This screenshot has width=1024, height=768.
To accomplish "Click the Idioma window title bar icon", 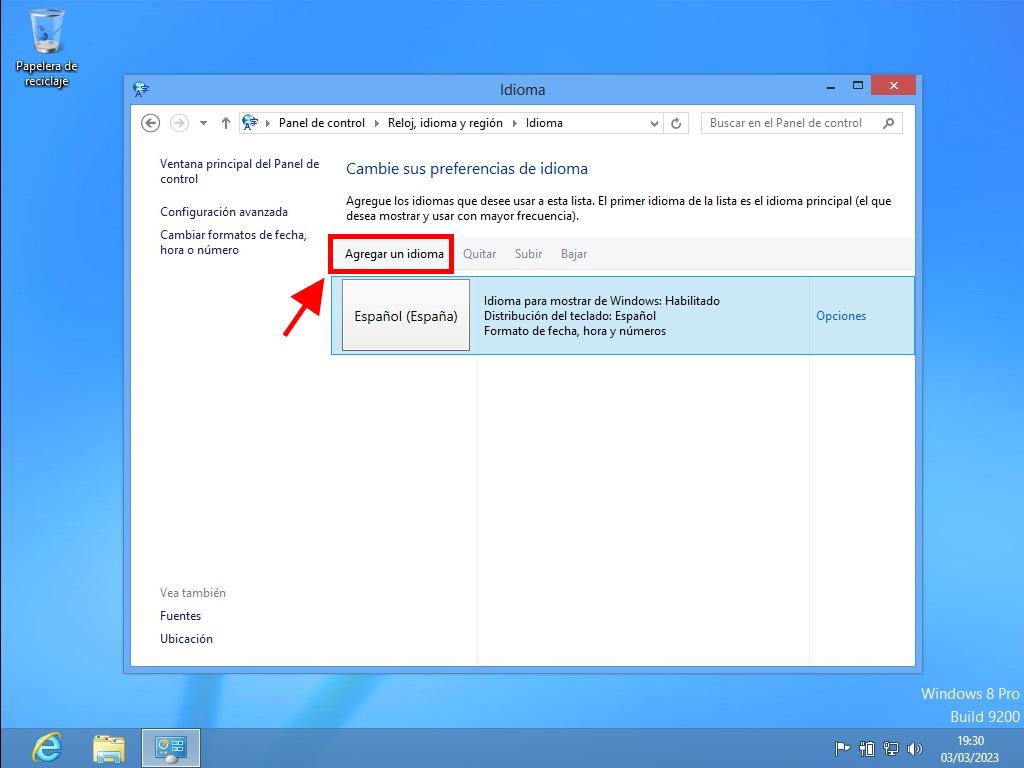I will pos(141,89).
